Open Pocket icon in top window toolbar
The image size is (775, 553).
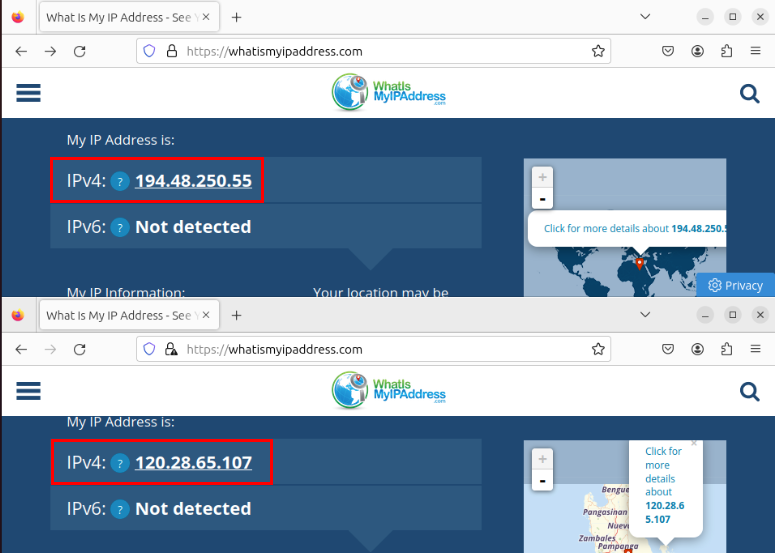668,51
